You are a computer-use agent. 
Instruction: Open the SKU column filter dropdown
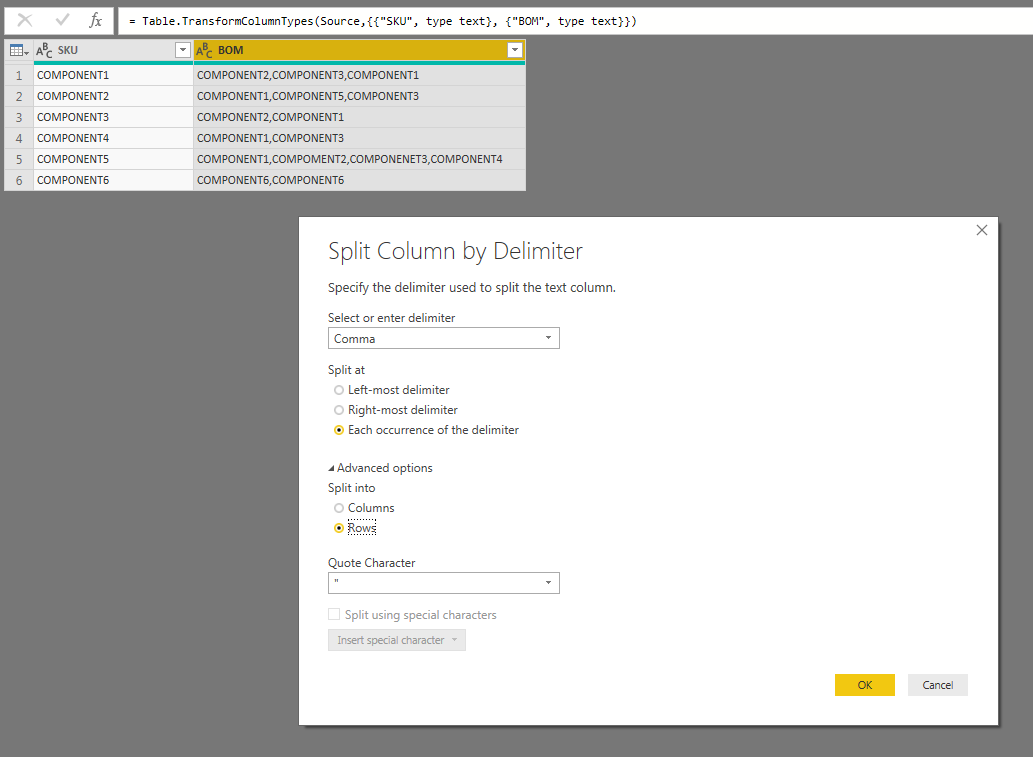(x=182, y=50)
